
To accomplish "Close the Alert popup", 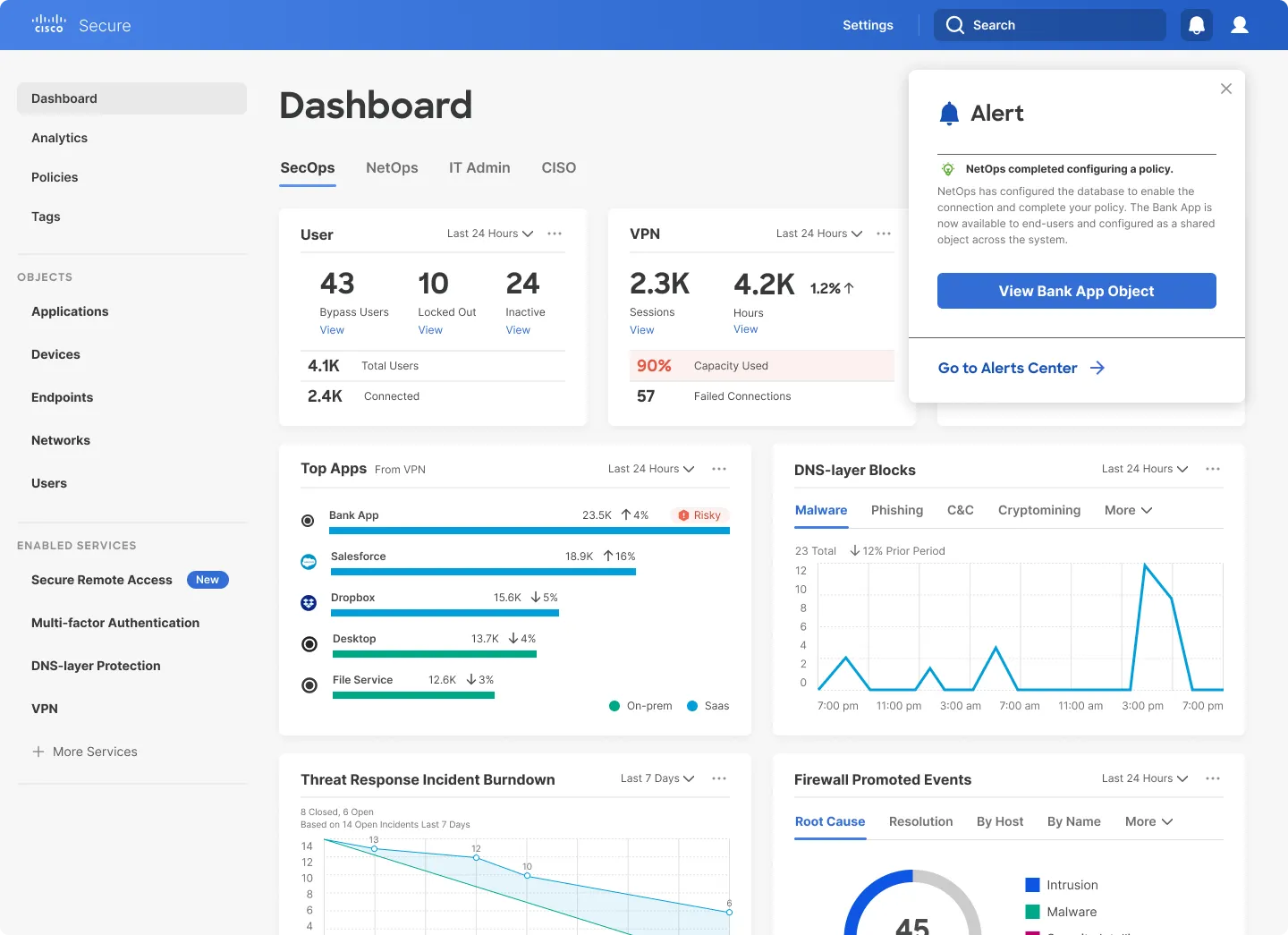I will [1226, 89].
